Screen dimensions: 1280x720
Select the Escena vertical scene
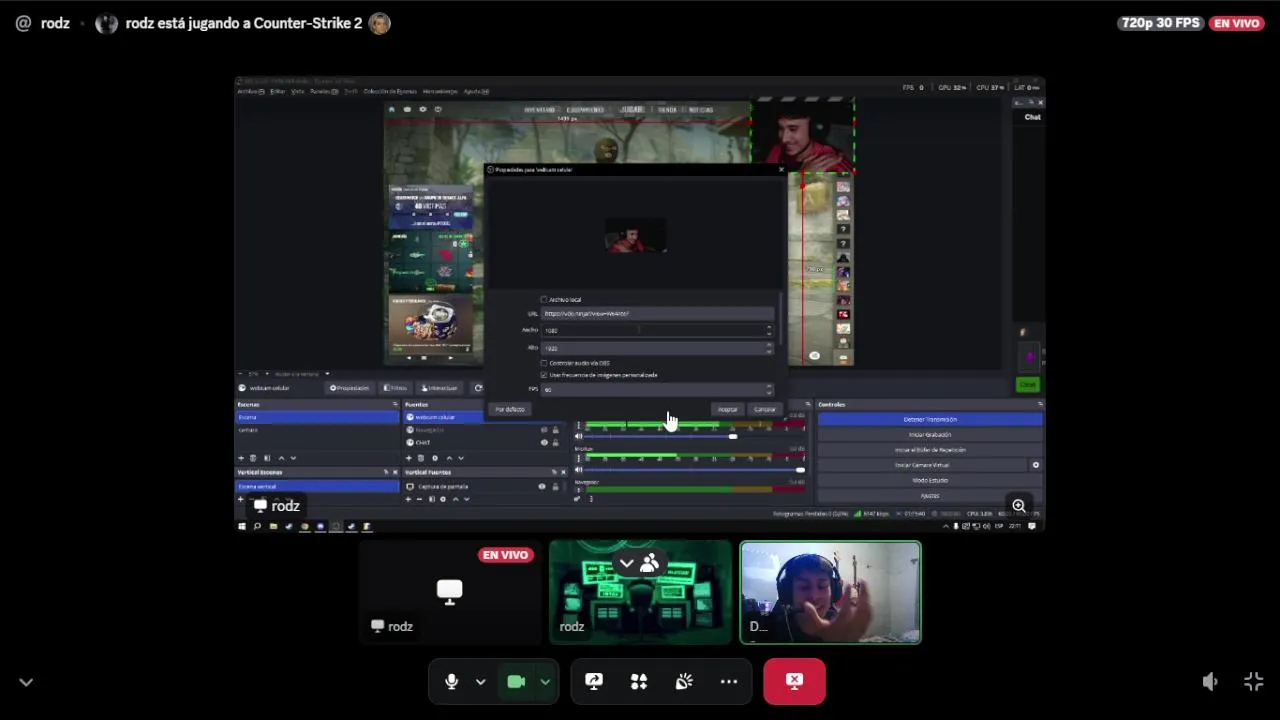point(317,487)
